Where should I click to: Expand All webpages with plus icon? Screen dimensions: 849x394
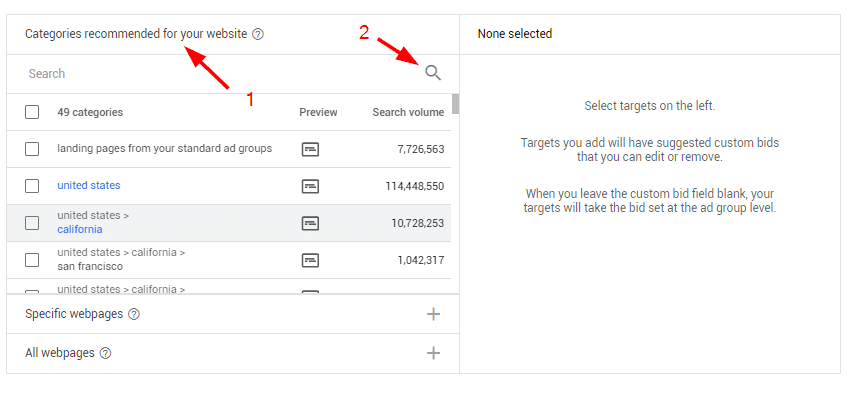[433, 353]
